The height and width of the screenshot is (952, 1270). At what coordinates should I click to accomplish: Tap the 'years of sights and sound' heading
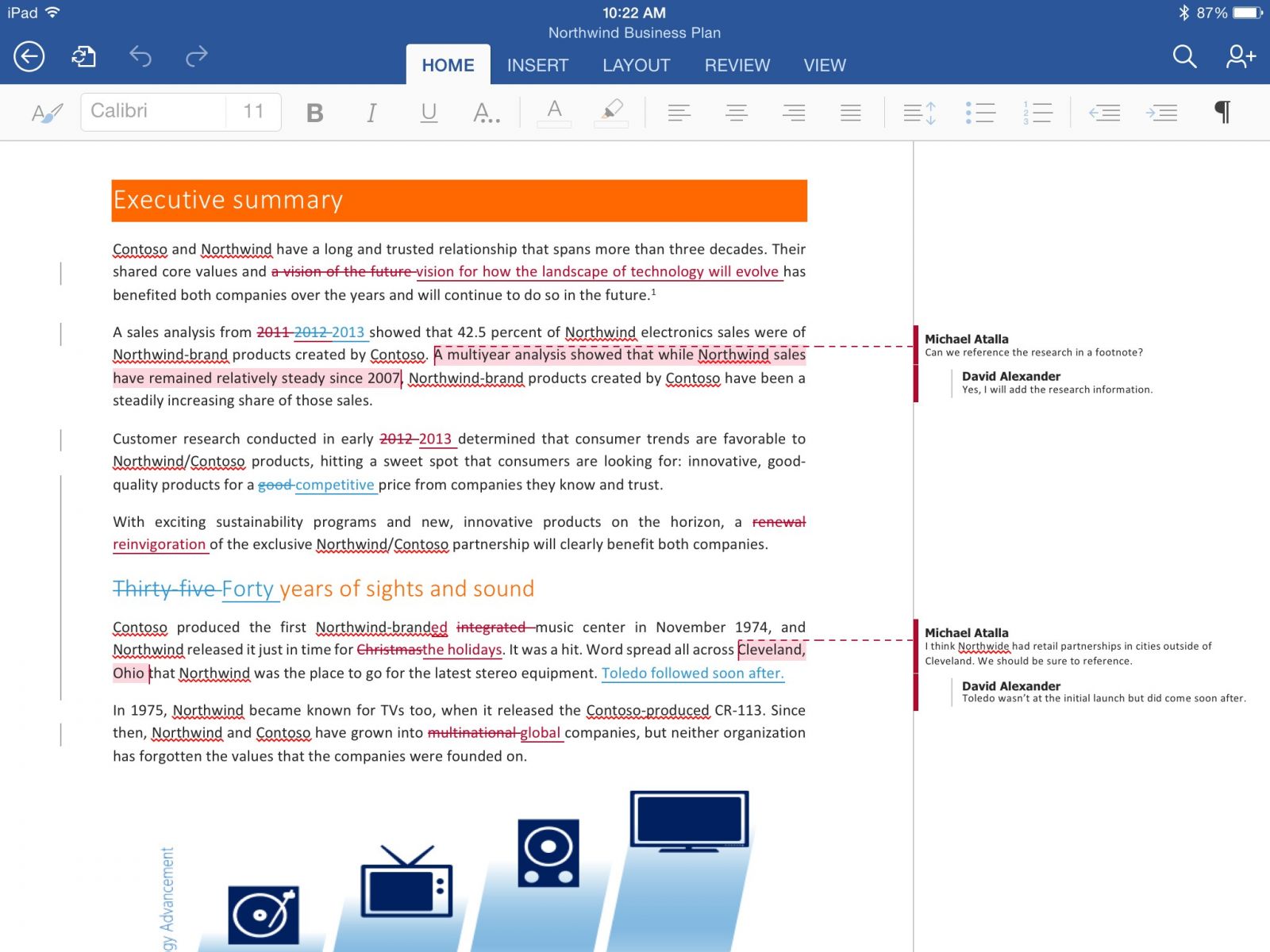coord(406,589)
